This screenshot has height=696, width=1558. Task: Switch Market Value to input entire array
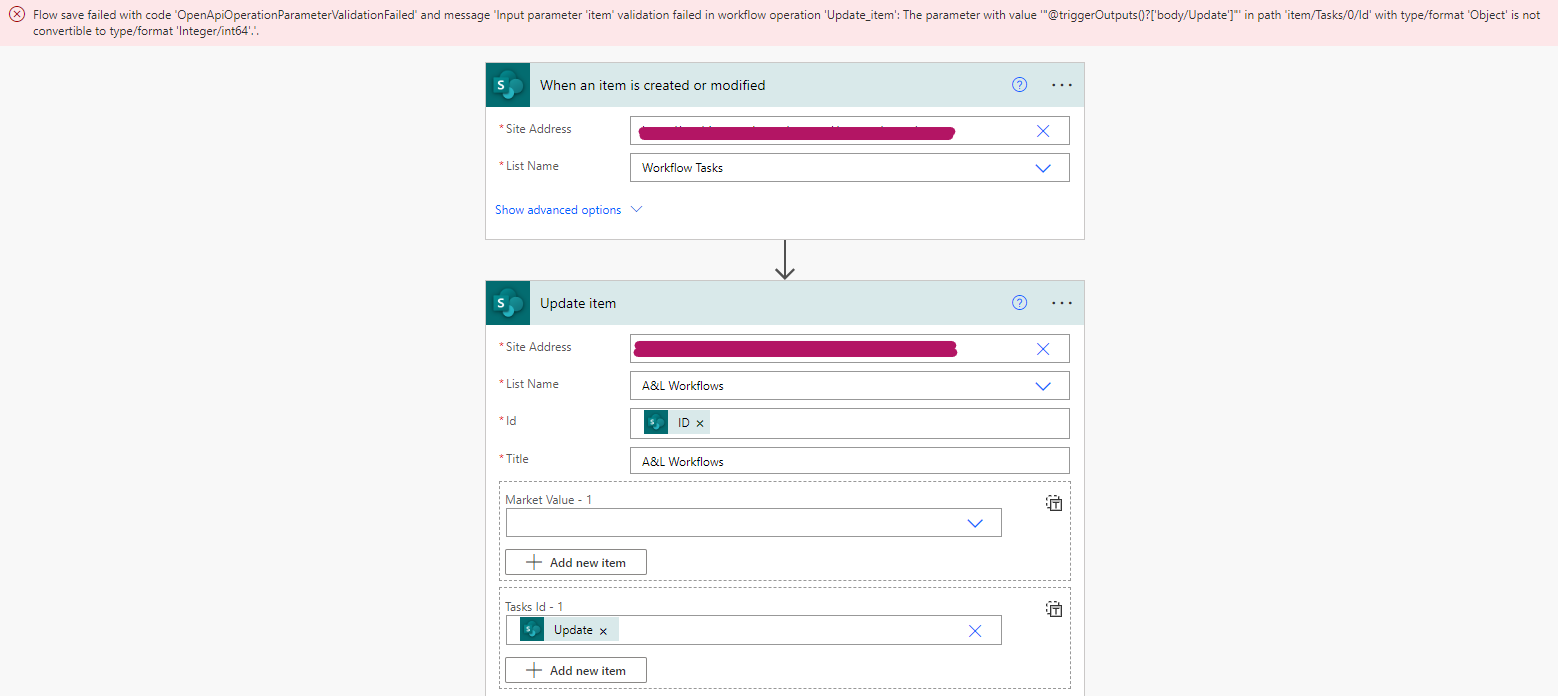(x=1054, y=503)
